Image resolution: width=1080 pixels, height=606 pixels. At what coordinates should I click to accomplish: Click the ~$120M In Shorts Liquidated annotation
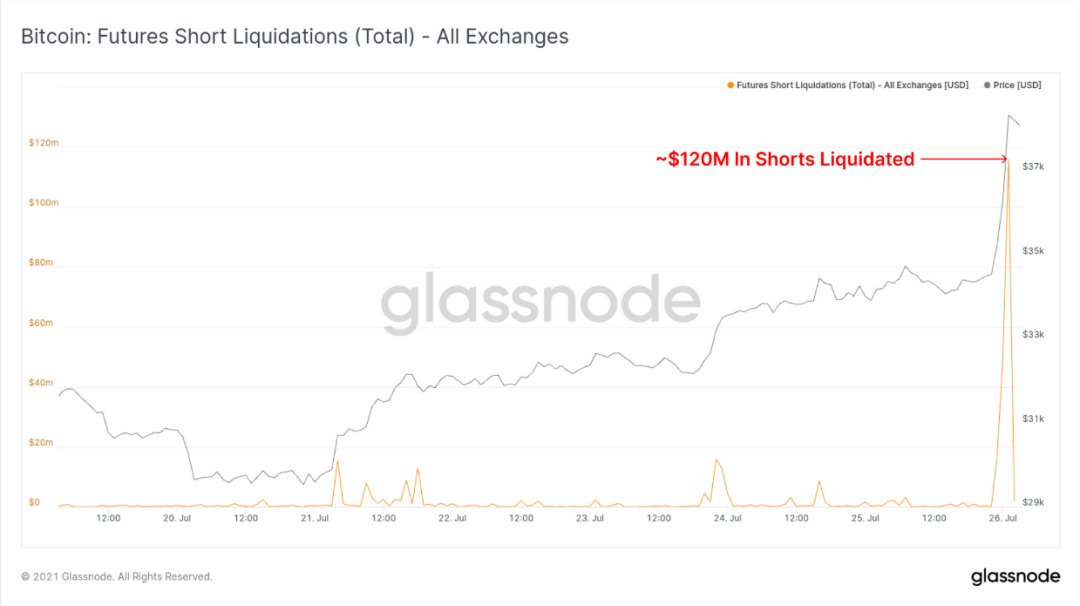pos(785,159)
